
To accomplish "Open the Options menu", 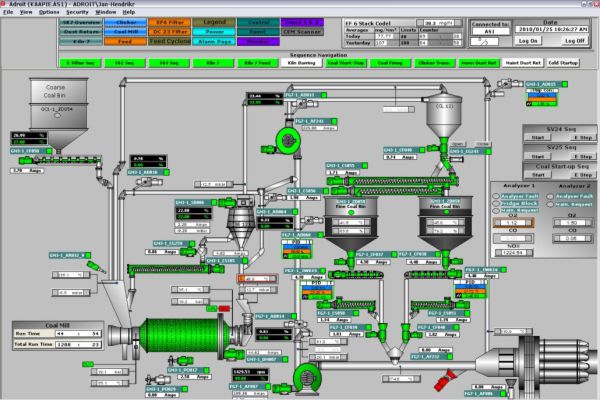I will (x=50, y=11).
